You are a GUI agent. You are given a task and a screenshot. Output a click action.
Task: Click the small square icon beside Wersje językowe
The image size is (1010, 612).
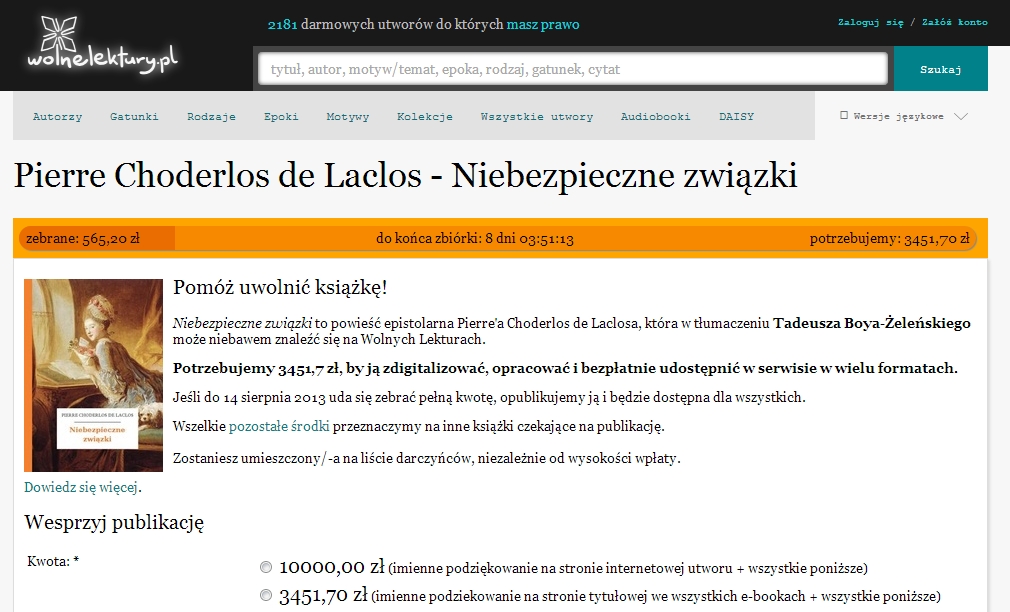[x=844, y=115]
